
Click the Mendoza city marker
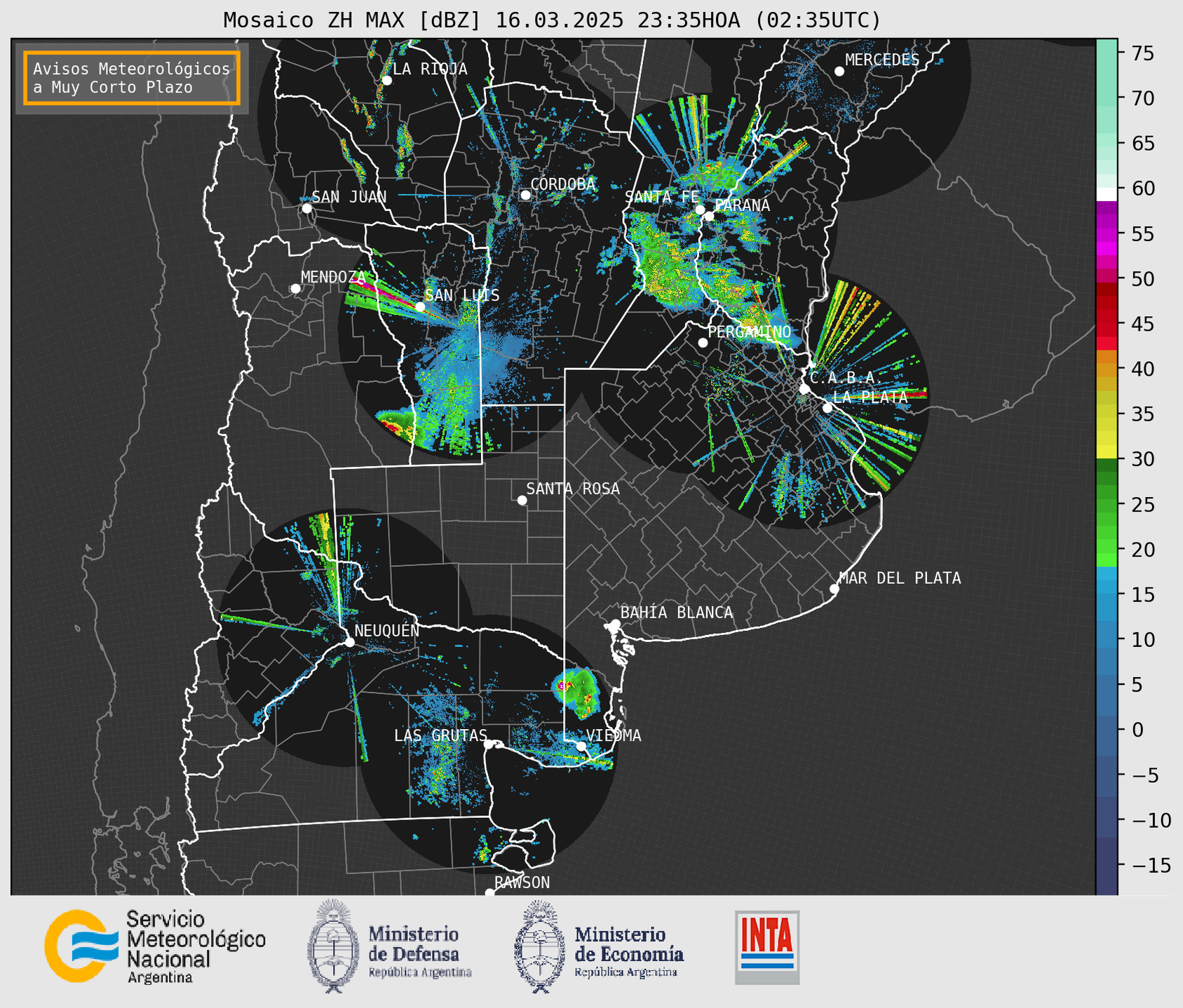[295, 289]
